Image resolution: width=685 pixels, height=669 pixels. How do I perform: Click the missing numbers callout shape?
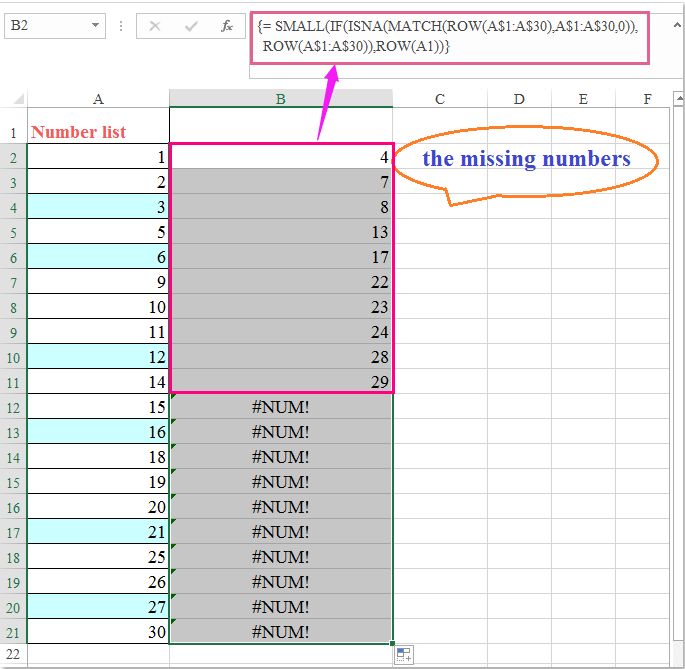tap(526, 160)
